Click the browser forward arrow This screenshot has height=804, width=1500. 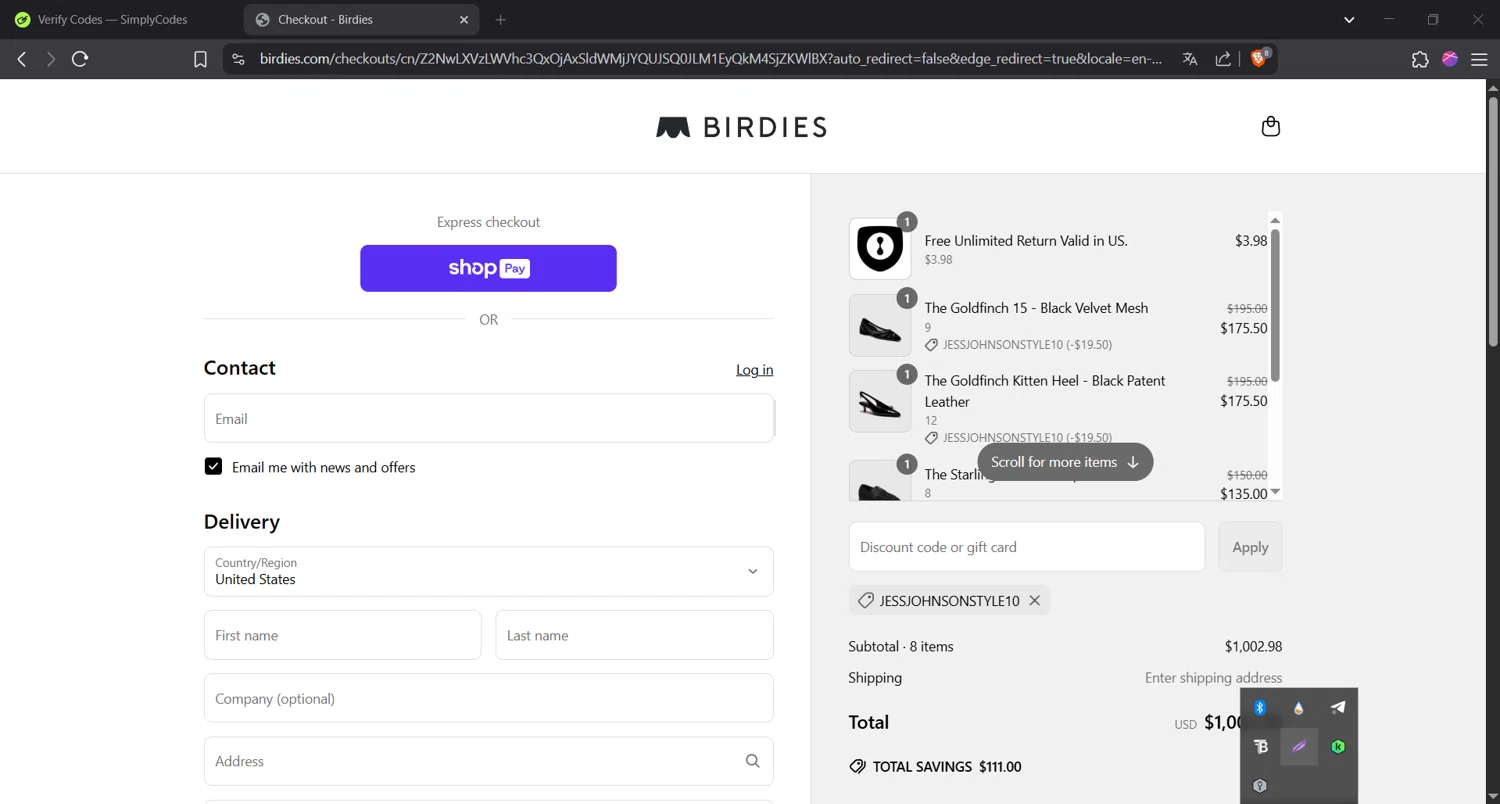click(50, 59)
